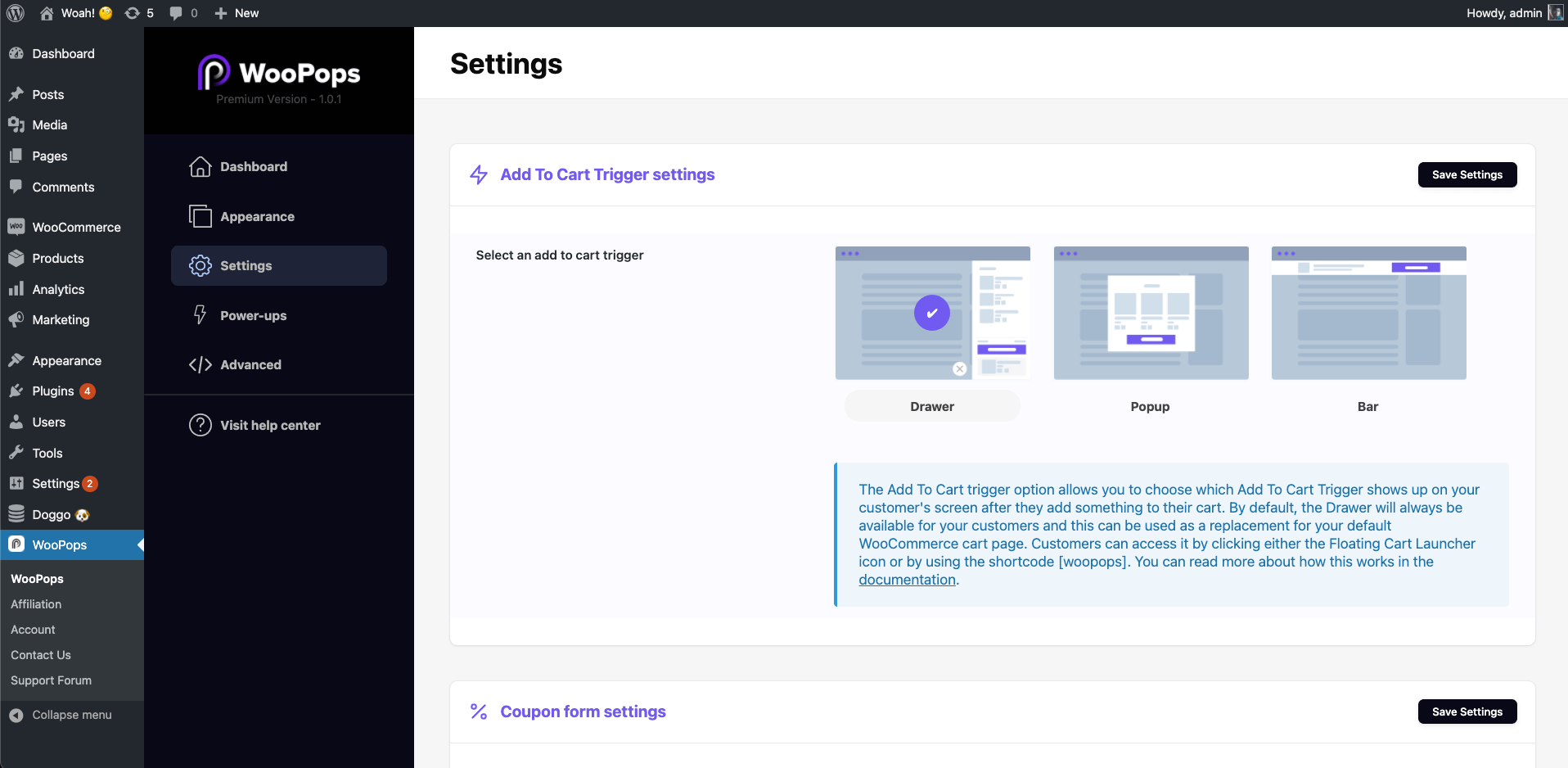Click the Add To Cart lightning bolt icon
This screenshot has height=768, width=1568.
coord(479,174)
